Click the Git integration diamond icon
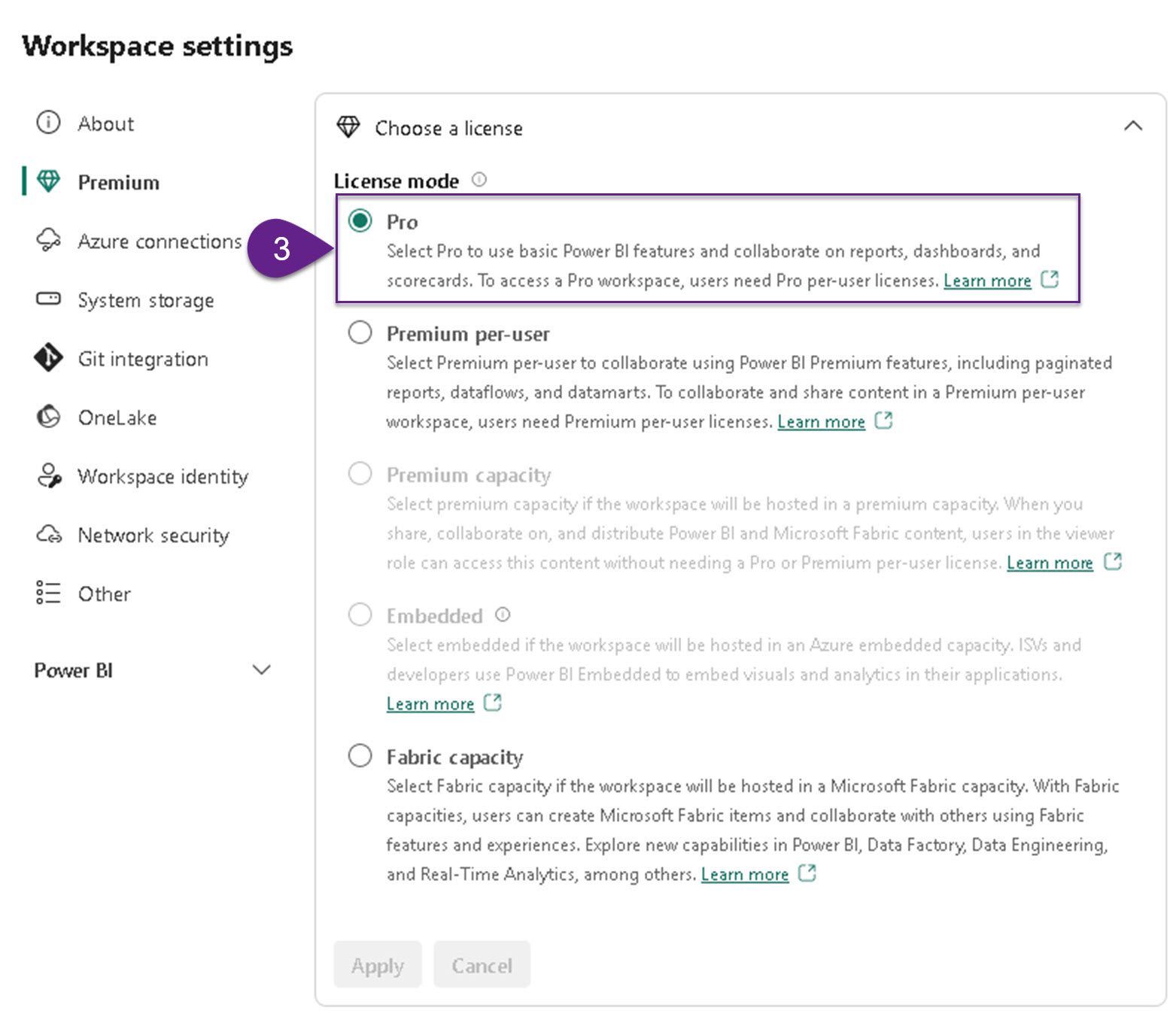This screenshot has height=1017, width=1176. 48,357
